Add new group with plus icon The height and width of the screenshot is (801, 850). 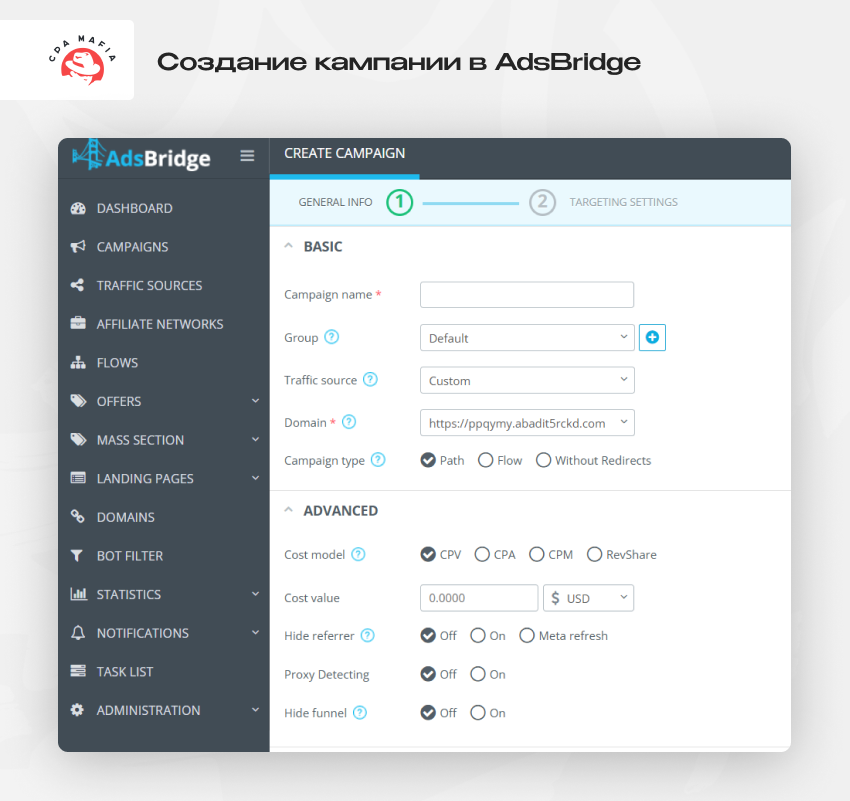(x=652, y=338)
